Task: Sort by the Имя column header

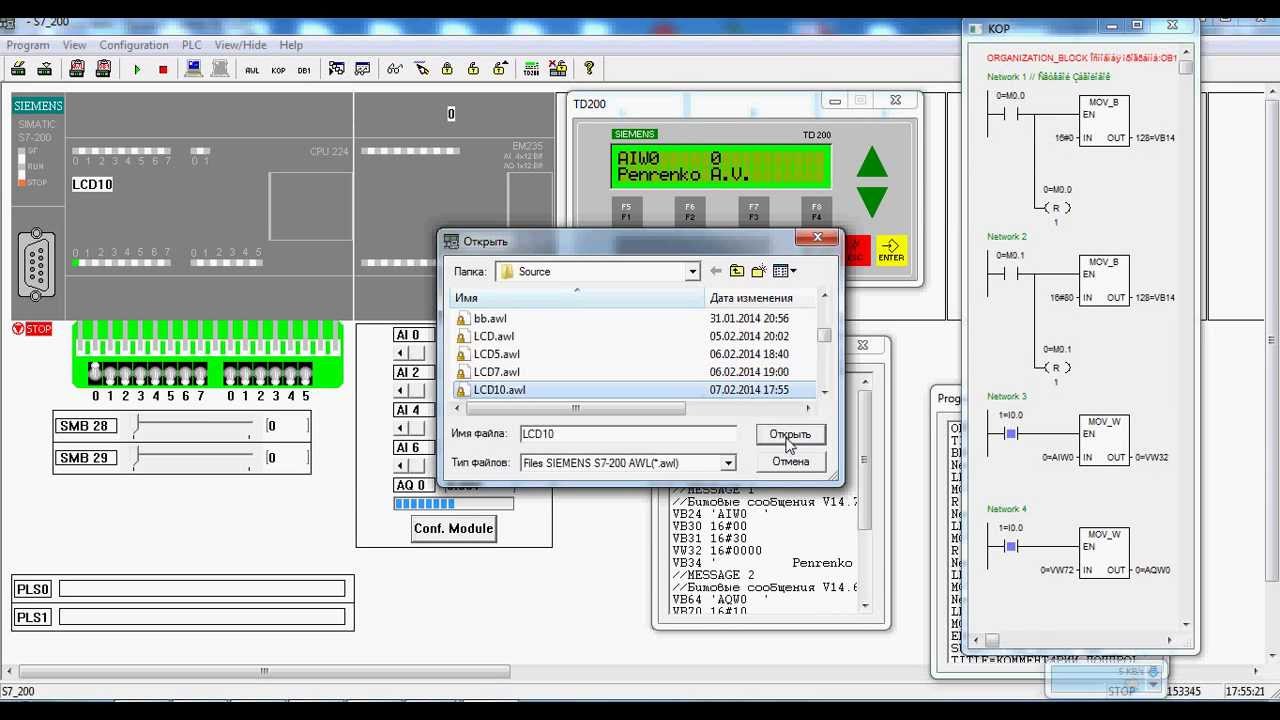Action: [578, 298]
